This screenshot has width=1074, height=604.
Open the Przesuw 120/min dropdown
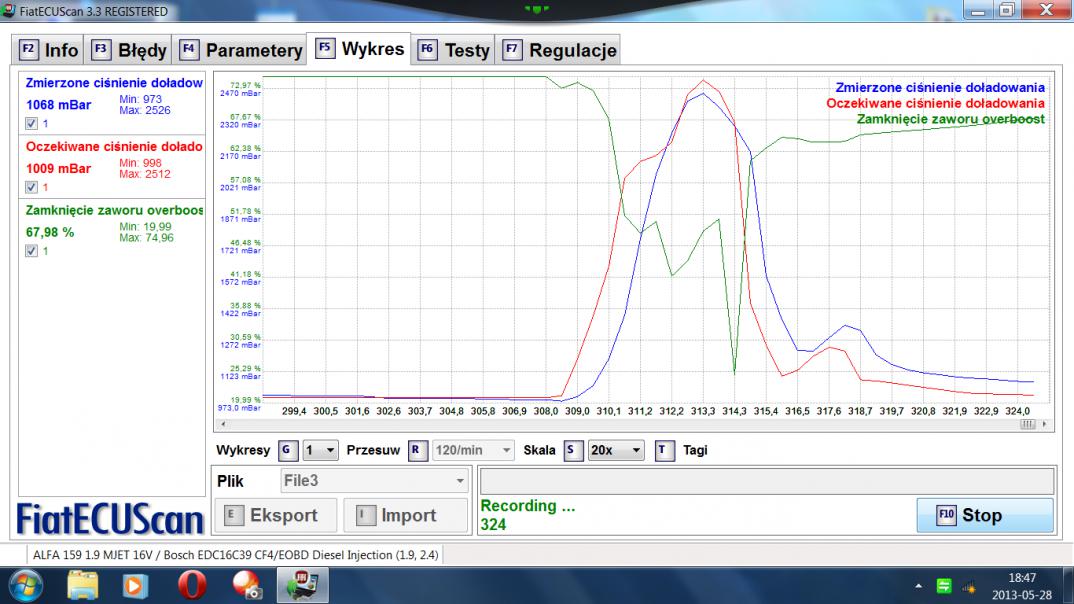tap(473, 450)
